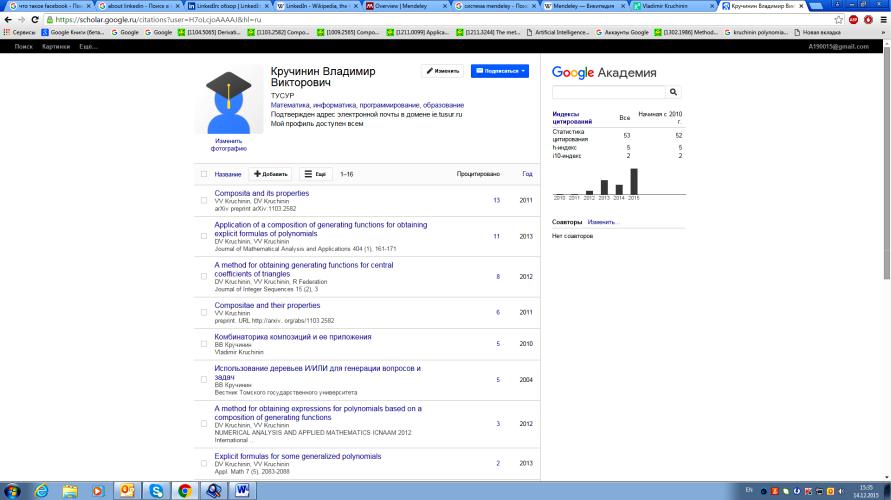
Task: Click the Изменить profile edit button
Action: pyautogui.click(x=442, y=71)
